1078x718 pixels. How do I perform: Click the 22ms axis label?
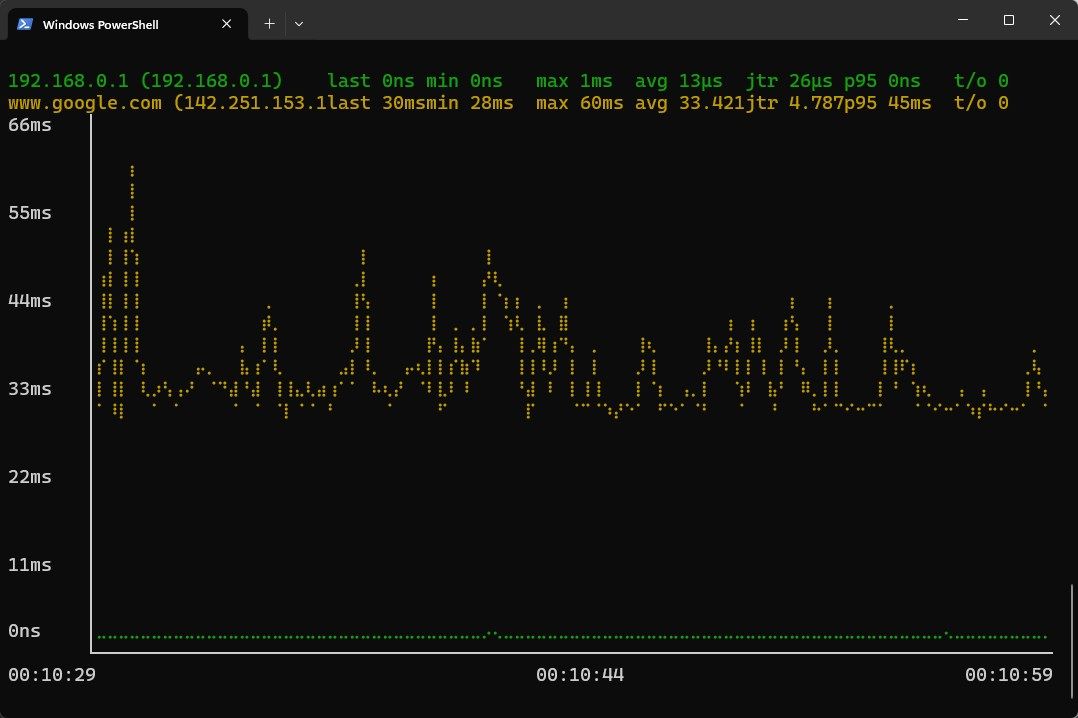30,477
